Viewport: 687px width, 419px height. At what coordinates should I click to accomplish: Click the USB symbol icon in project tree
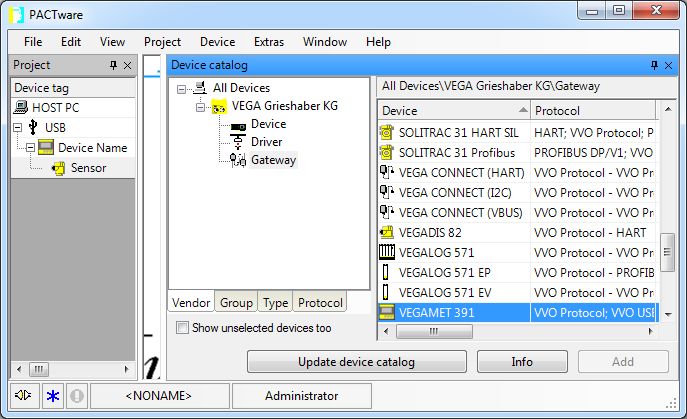pyautogui.click(x=33, y=127)
